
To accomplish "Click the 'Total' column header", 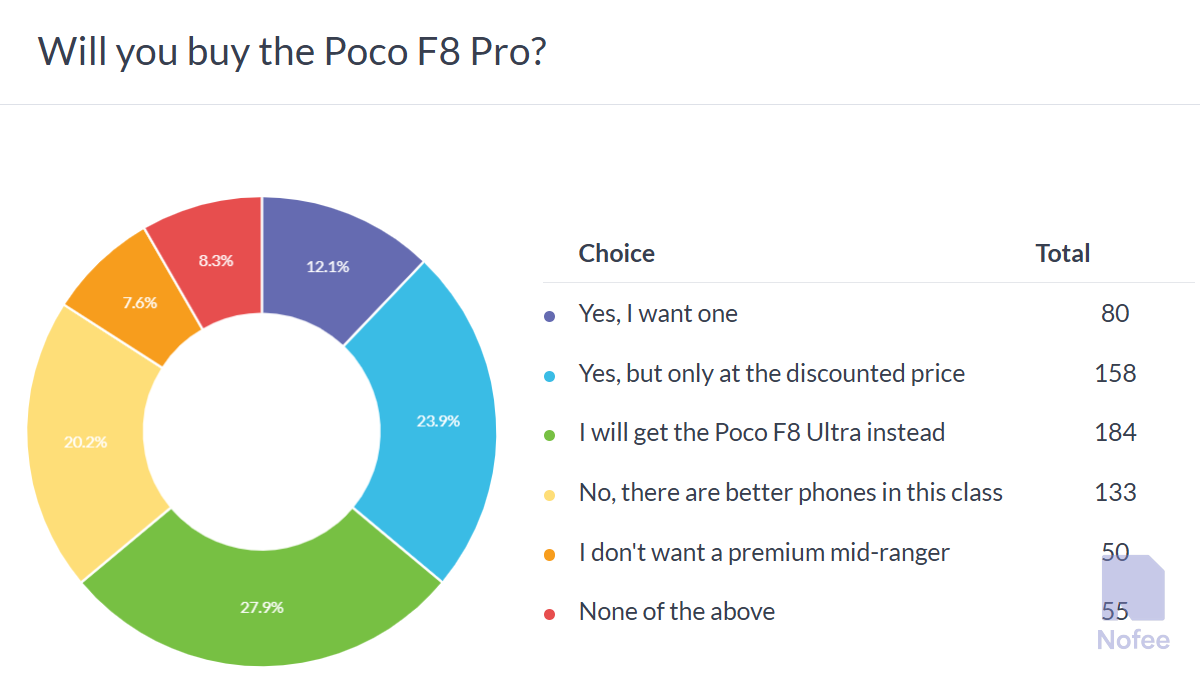I will [1062, 253].
